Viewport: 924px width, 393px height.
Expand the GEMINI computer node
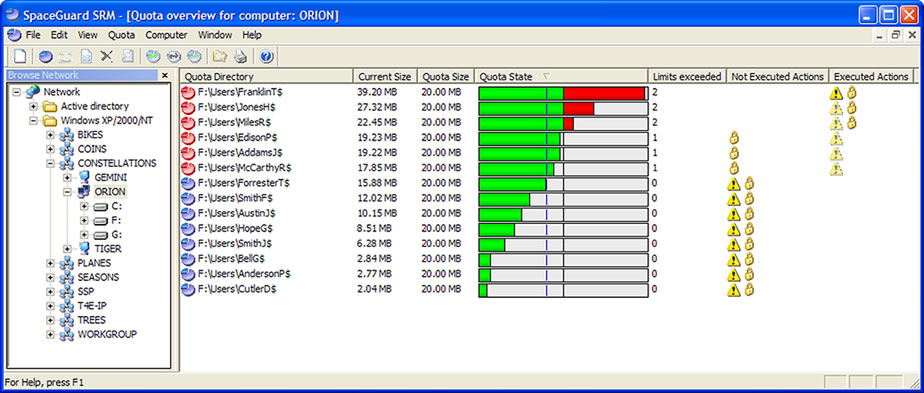(x=67, y=177)
